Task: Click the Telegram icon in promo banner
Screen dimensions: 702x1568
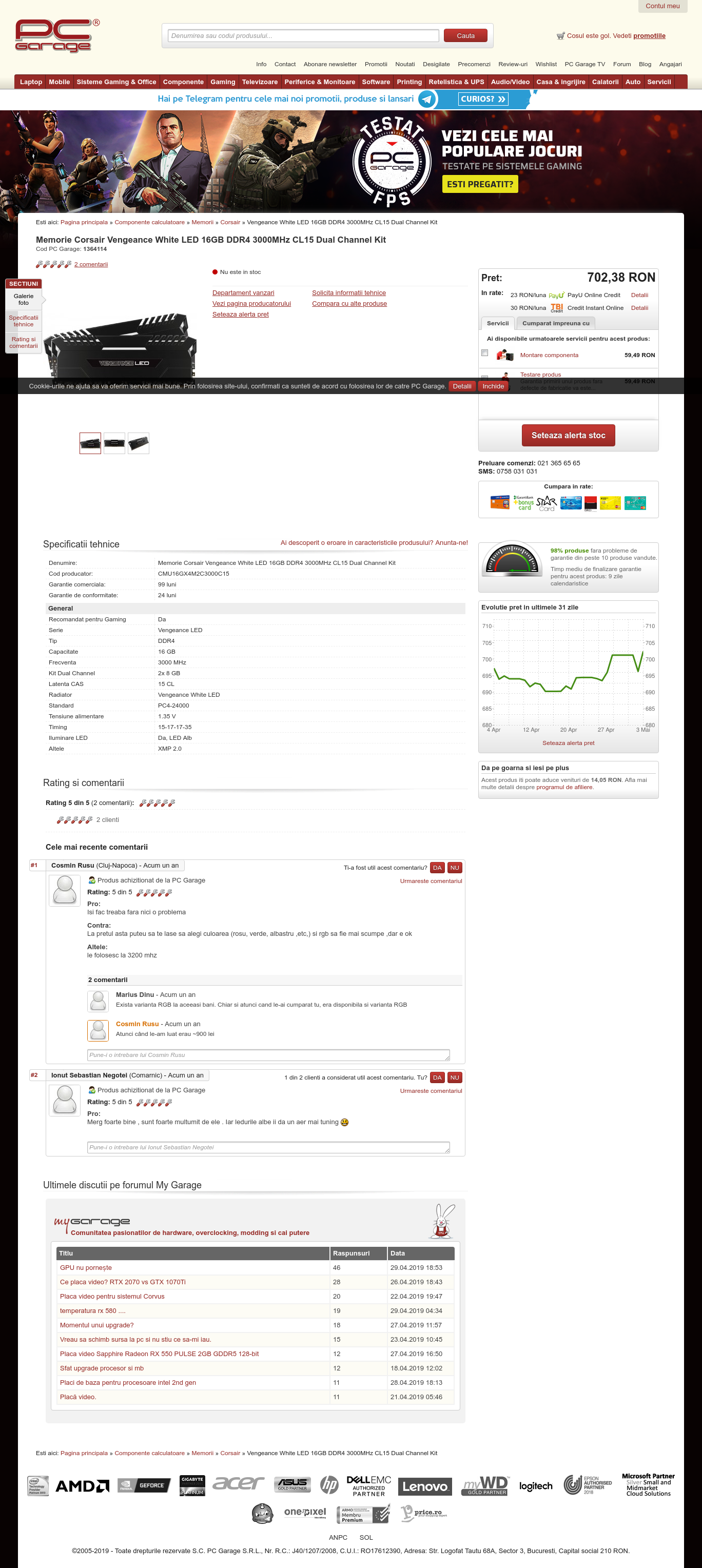Action: (x=427, y=99)
